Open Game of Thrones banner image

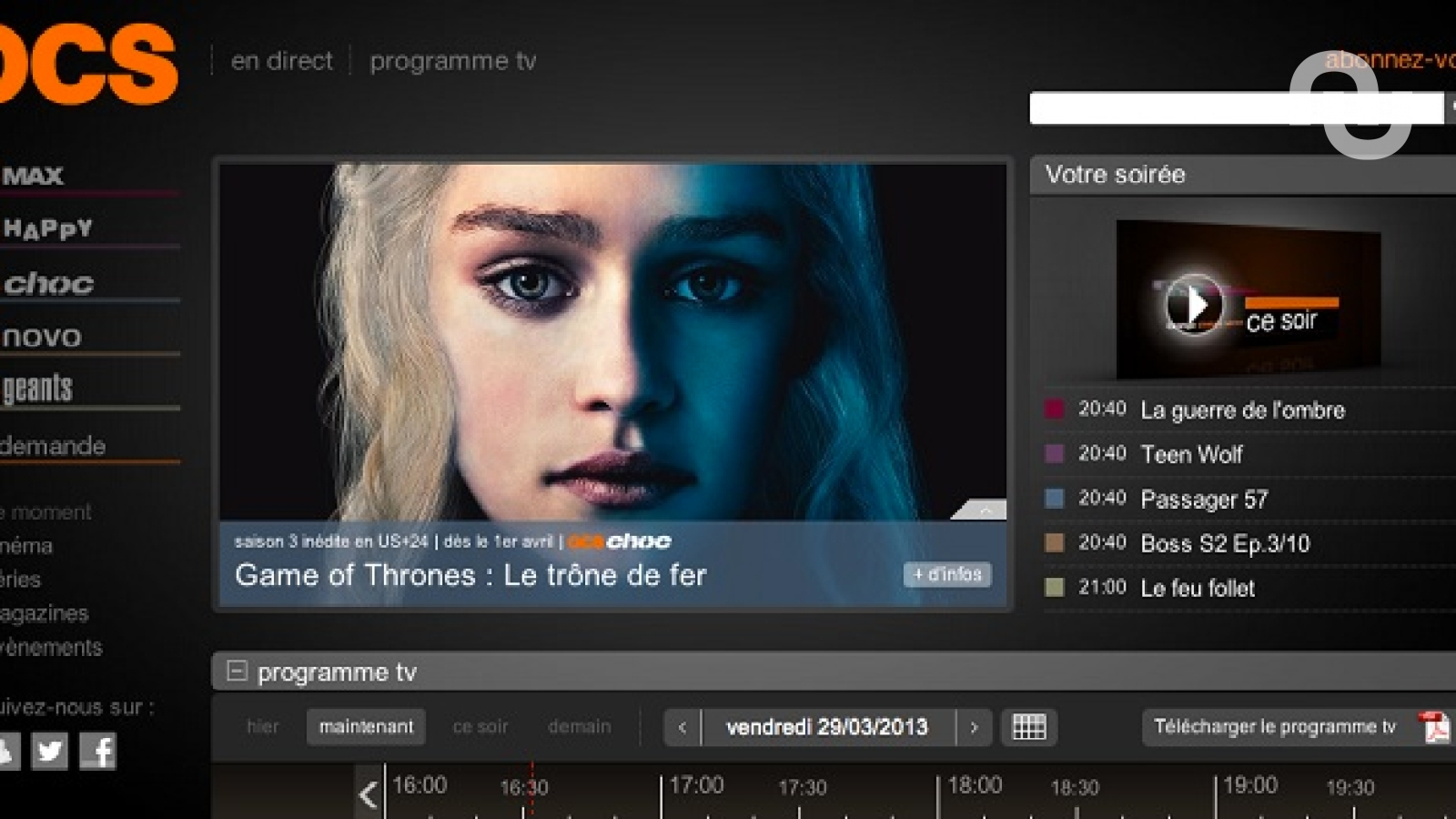(612, 341)
